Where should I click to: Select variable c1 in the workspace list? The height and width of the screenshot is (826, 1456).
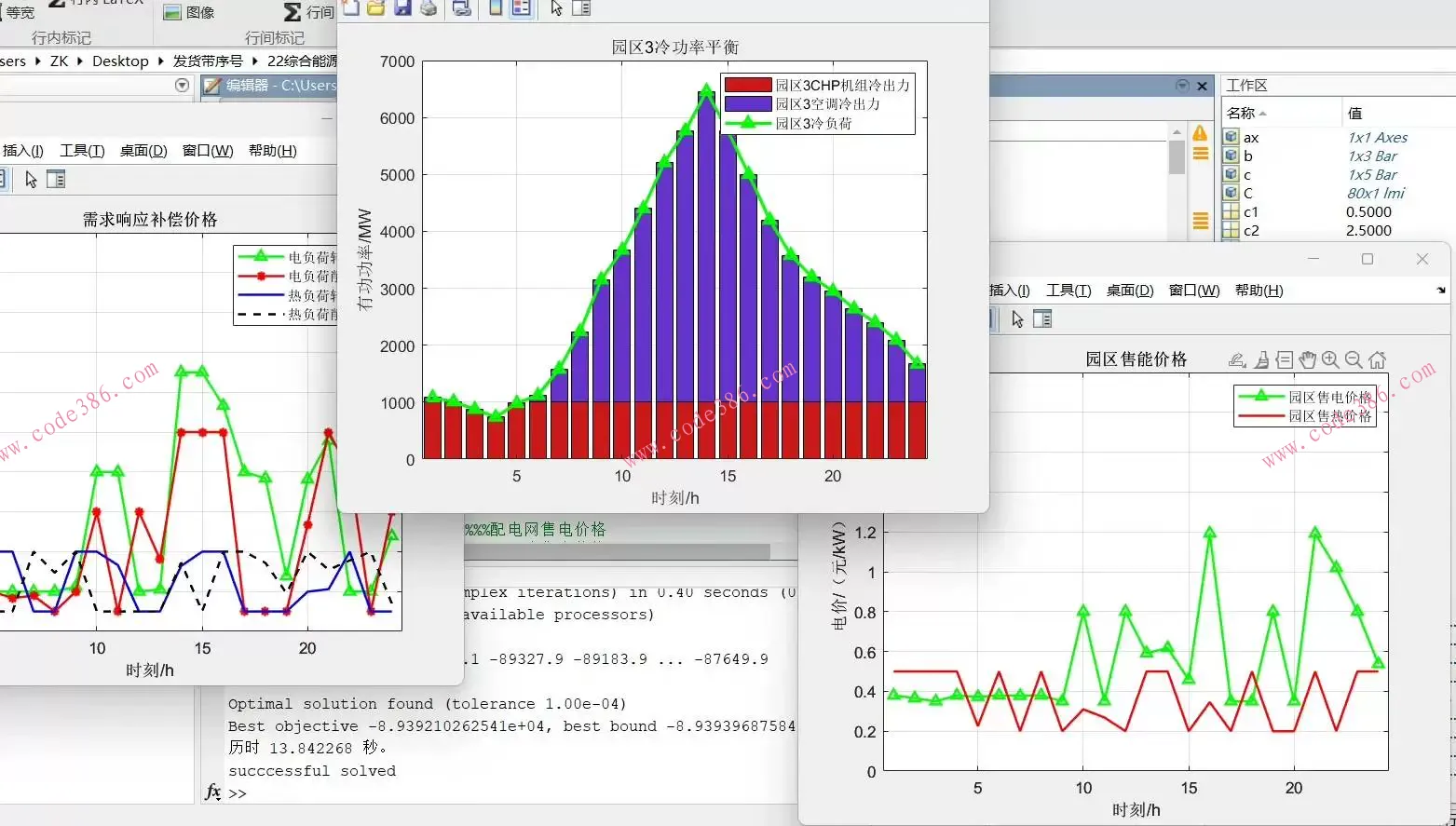pyautogui.click(x=1251, y=212)
